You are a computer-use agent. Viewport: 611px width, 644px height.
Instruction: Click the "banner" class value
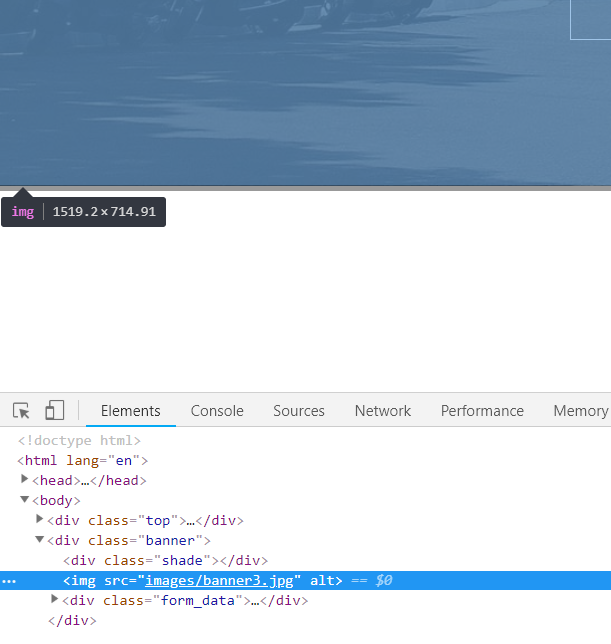(170, 540)
